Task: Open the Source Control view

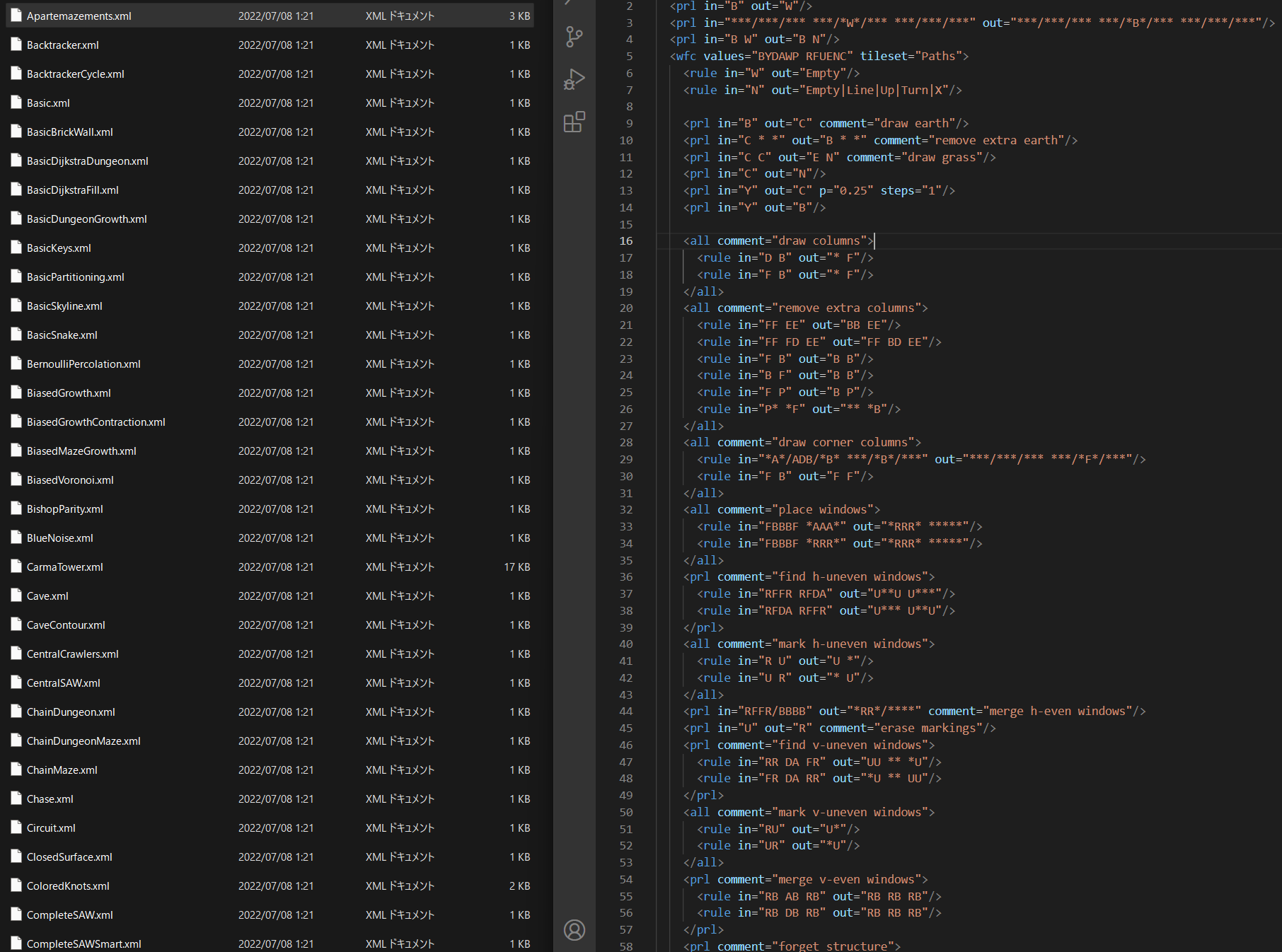Action: click(x=574, y=37)
